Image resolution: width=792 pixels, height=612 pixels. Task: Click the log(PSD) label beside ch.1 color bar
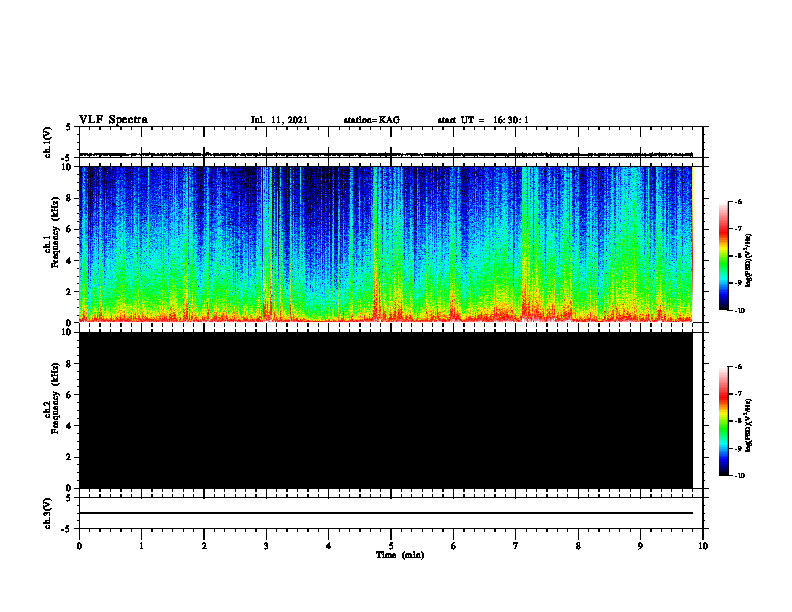749,260
